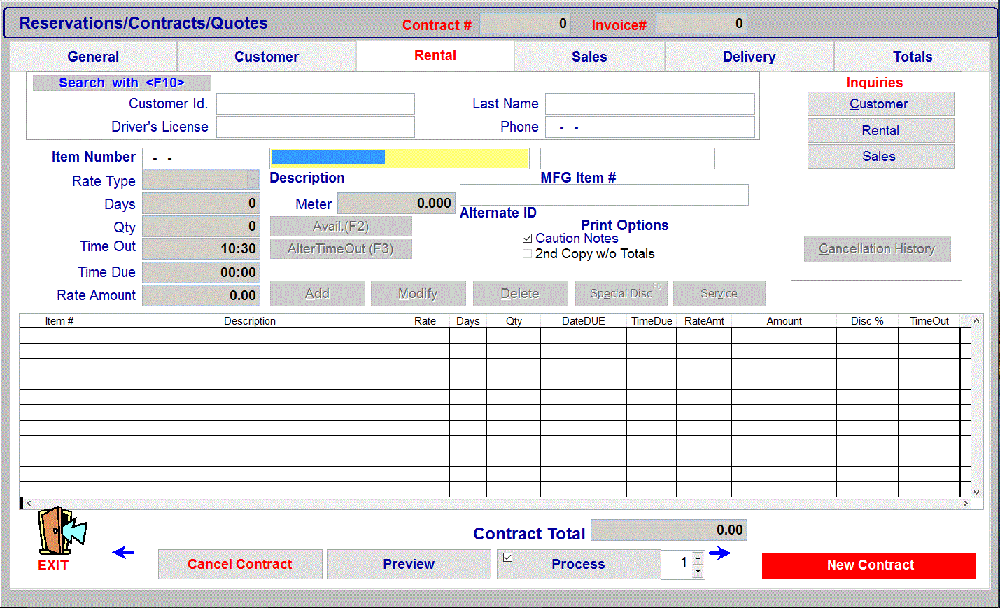Click the yellow Description field
The width and height of the screenshot is (1000, 608).
pyautogui.click(x=400, y=158)
